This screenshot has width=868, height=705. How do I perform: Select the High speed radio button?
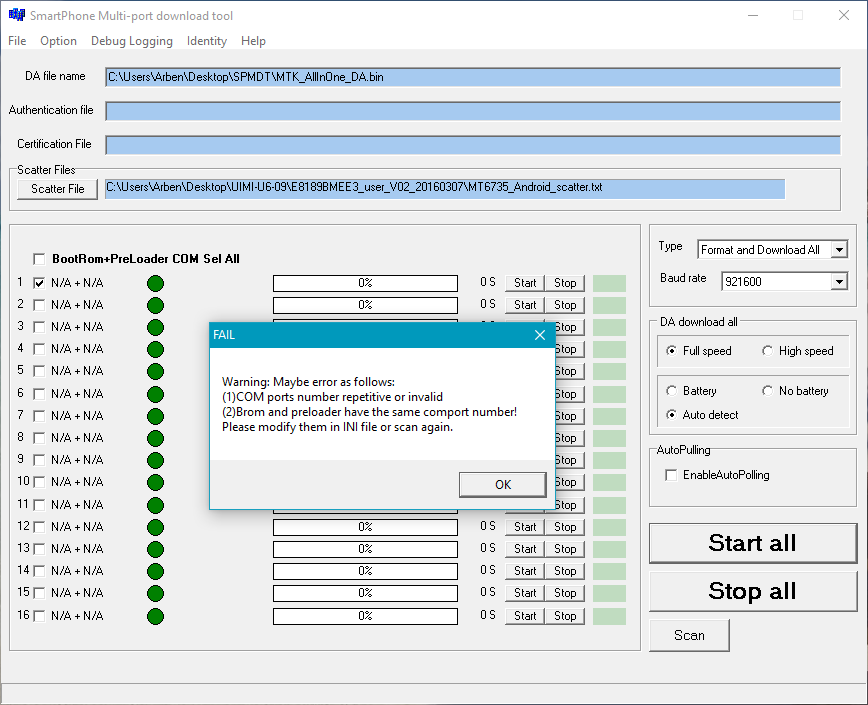[x=767, y=350]
